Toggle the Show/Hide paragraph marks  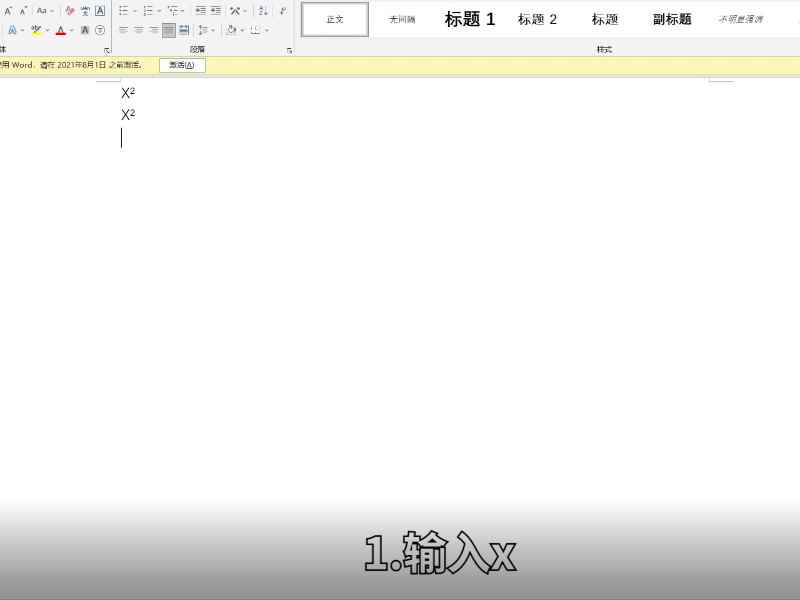pyautogui.click(x=283, y=9)
